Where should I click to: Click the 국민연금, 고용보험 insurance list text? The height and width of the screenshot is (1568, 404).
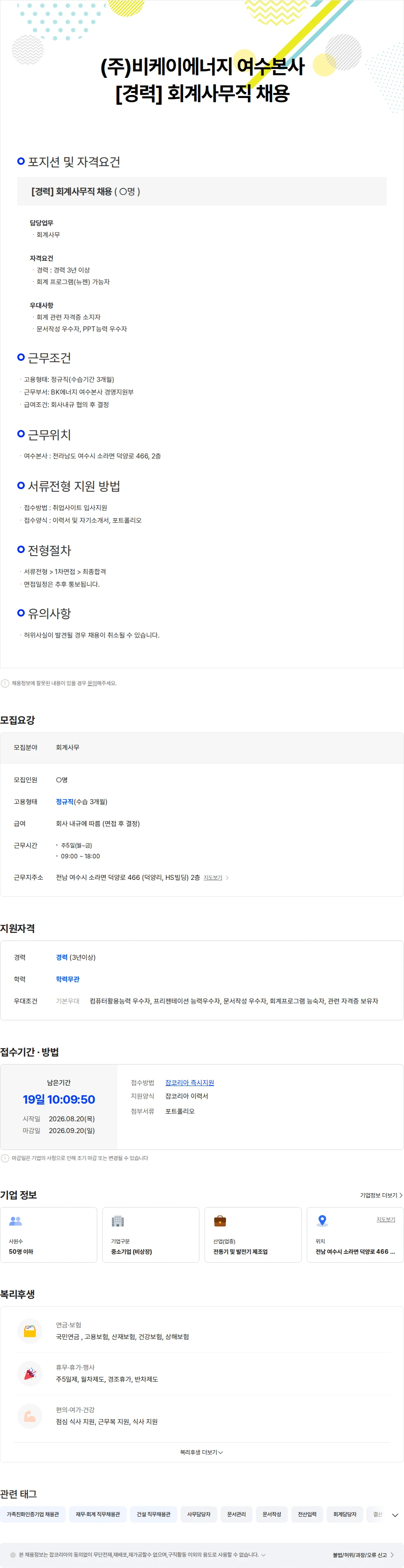(x=122, y=1337)
